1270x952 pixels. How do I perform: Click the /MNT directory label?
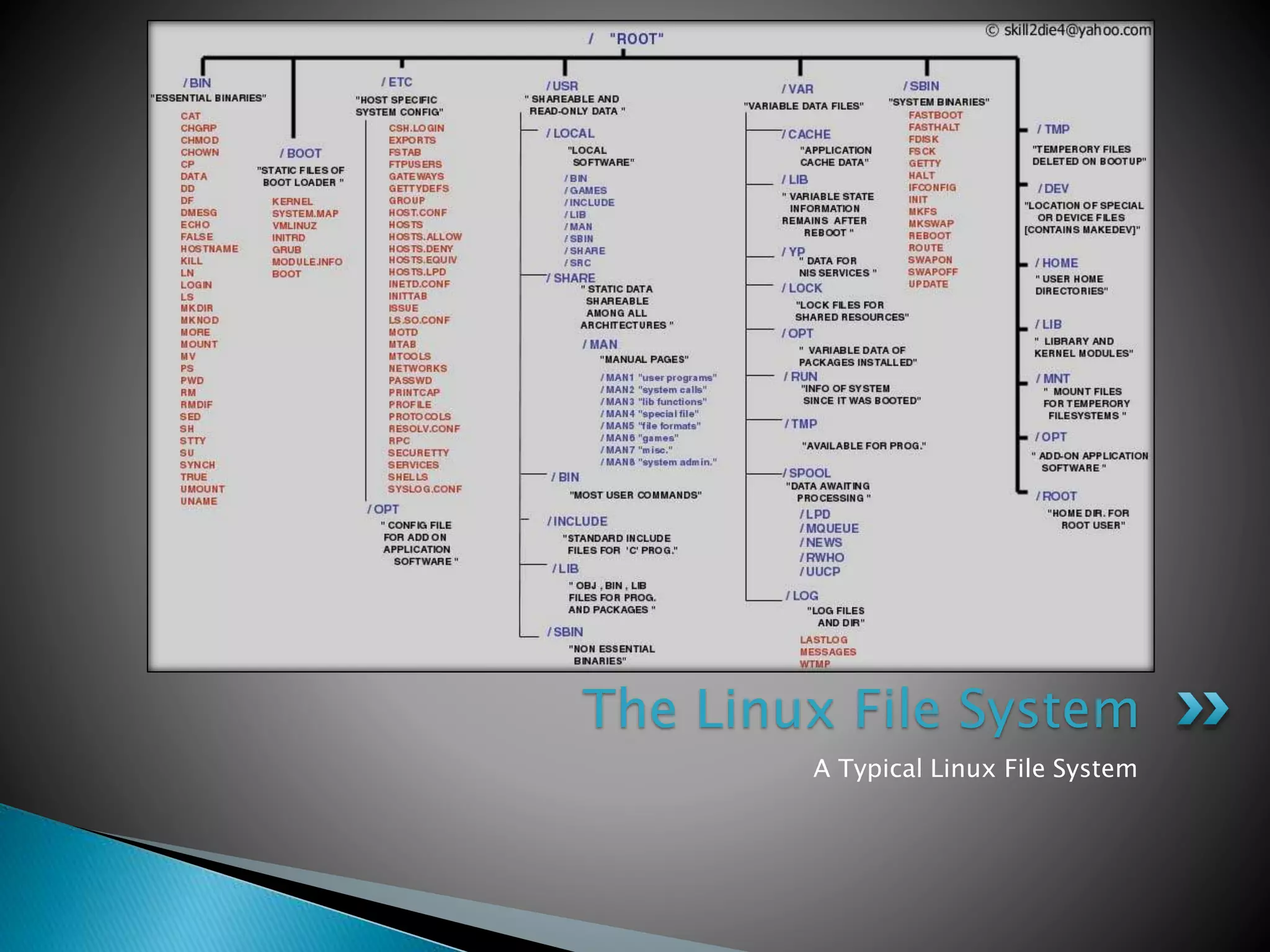[1053, 379]
